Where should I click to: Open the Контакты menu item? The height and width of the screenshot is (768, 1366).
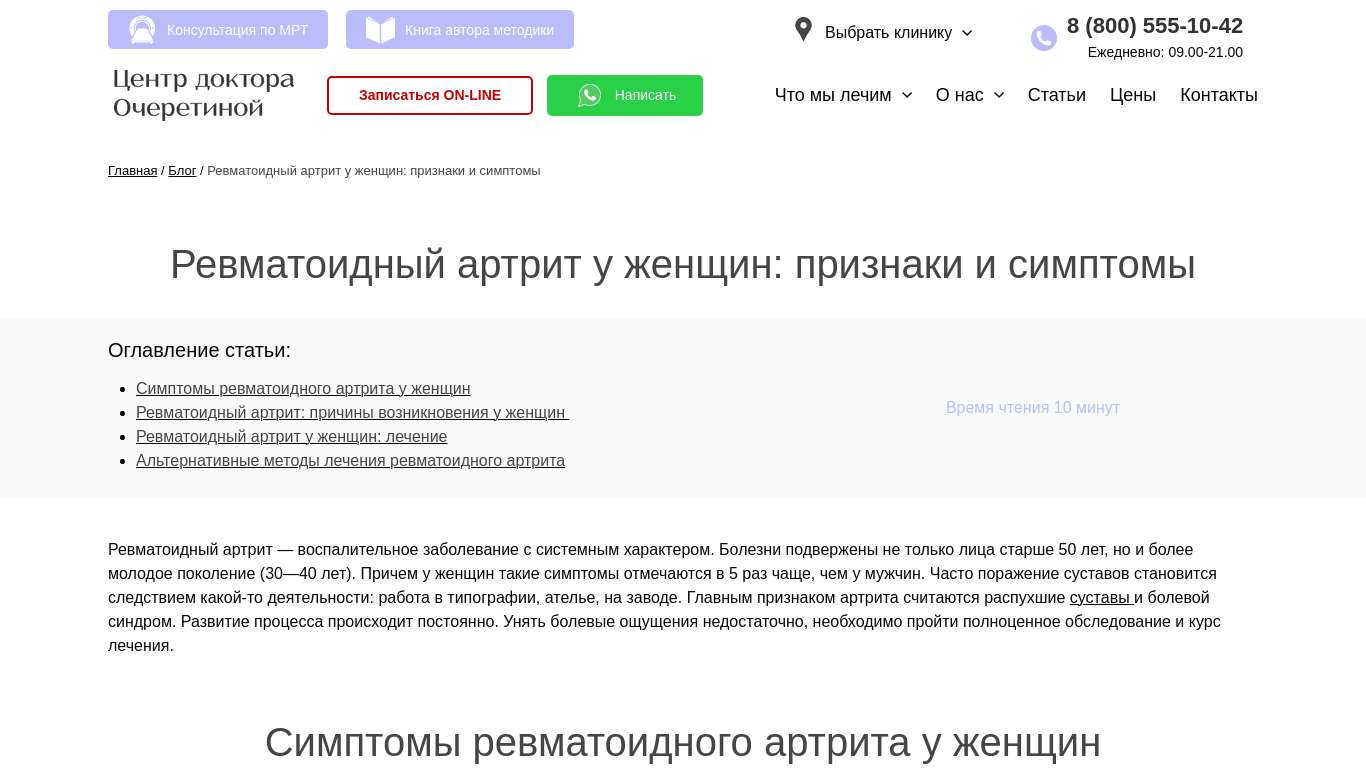pyautogui.click(x=1218, y=95)
